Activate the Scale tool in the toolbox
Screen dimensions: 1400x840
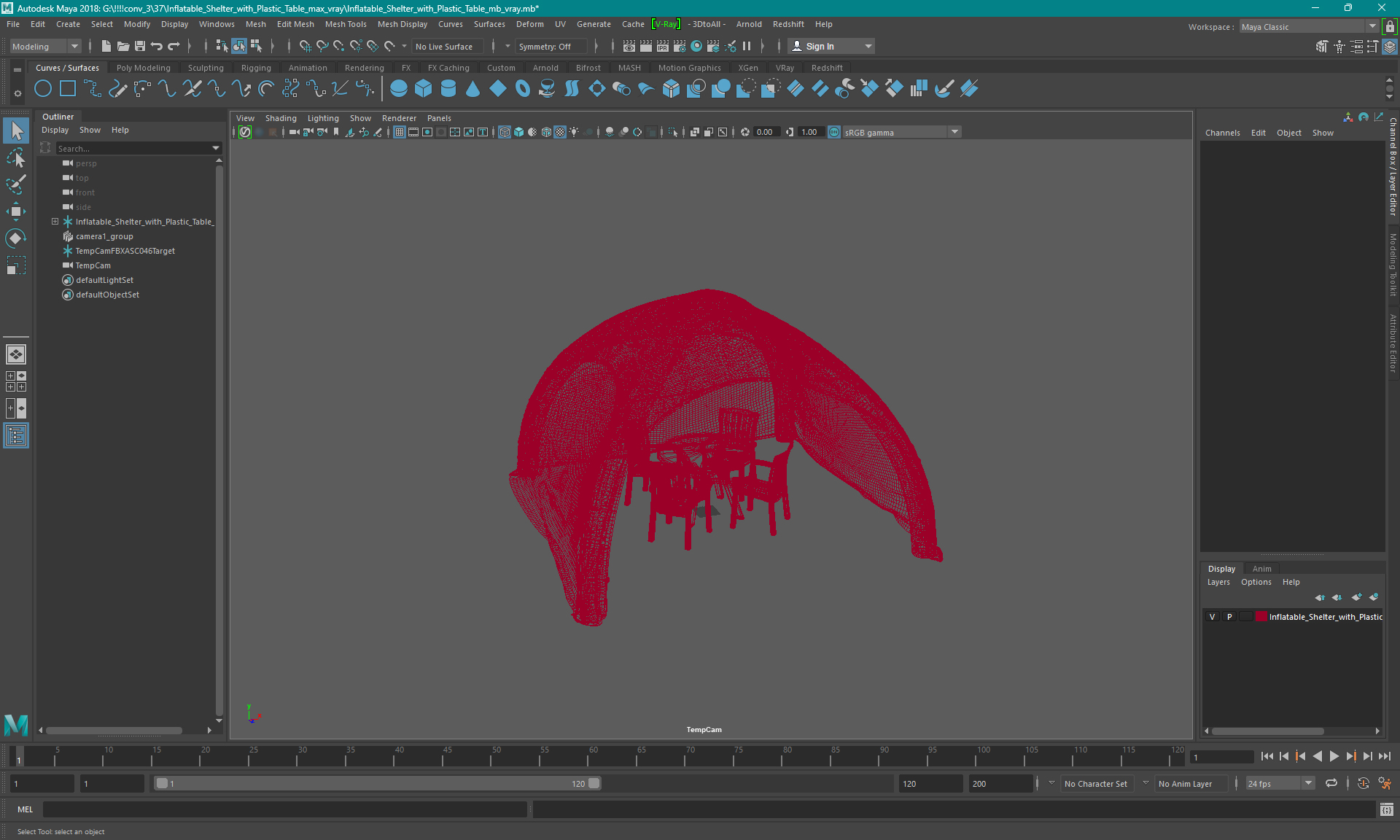16,265
